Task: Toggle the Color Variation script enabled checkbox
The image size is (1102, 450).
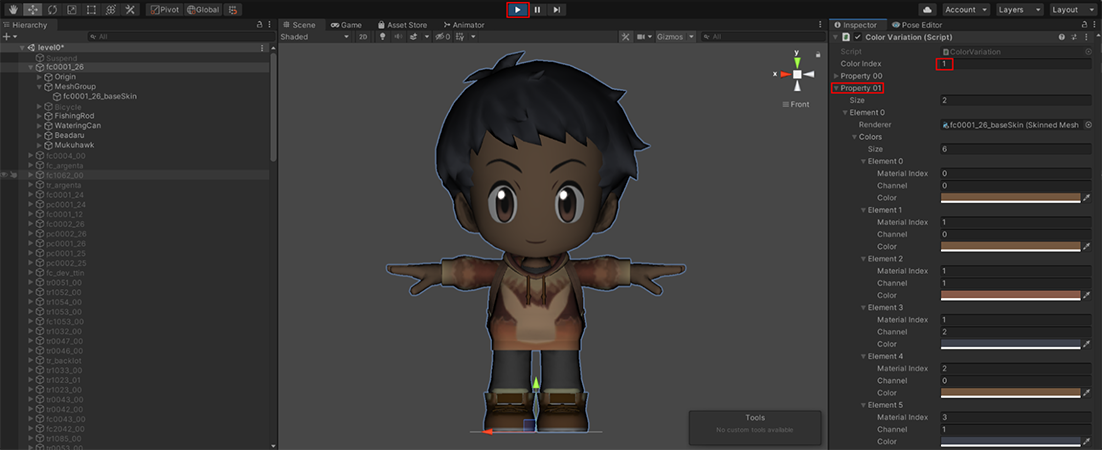Action: click(857, 37)
